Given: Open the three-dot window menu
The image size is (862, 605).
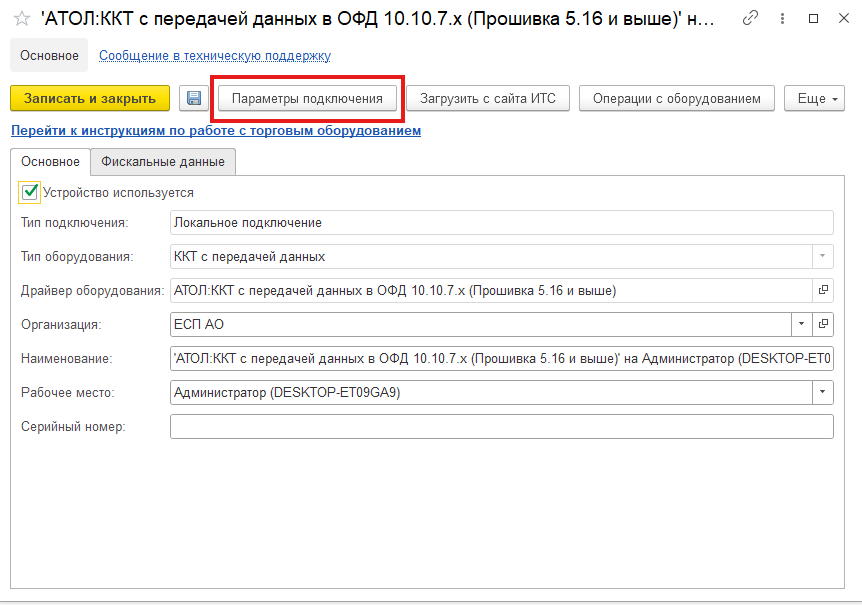Looking at the screenshot, I should click(x=782, y=19).
